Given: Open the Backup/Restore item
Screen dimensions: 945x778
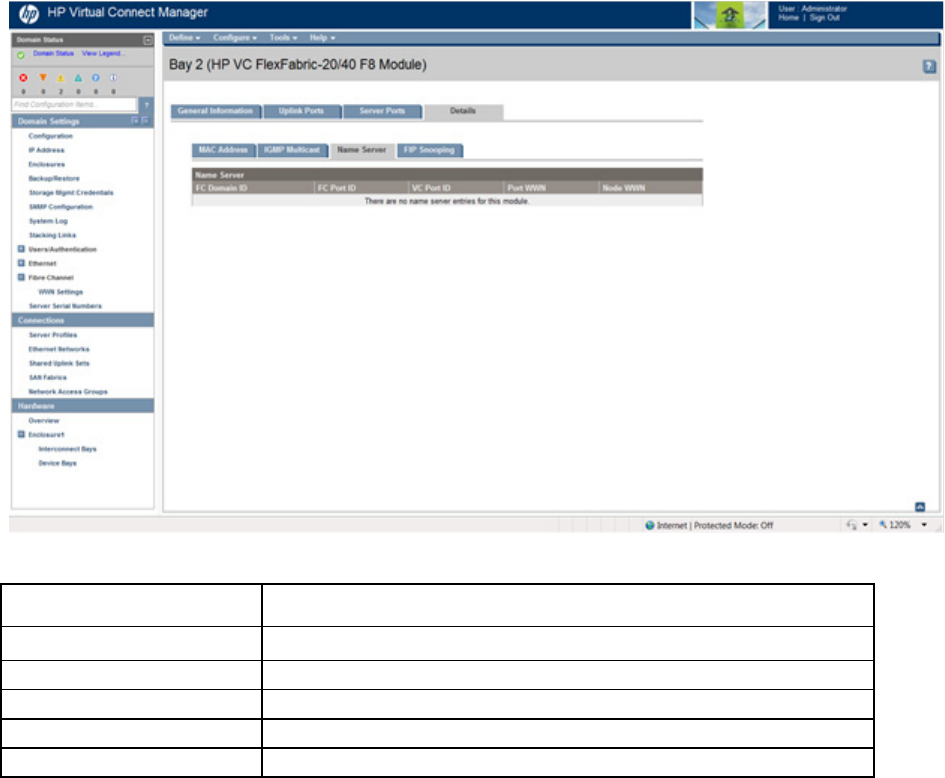Looking at the screenshot, I should coord(54,178).
